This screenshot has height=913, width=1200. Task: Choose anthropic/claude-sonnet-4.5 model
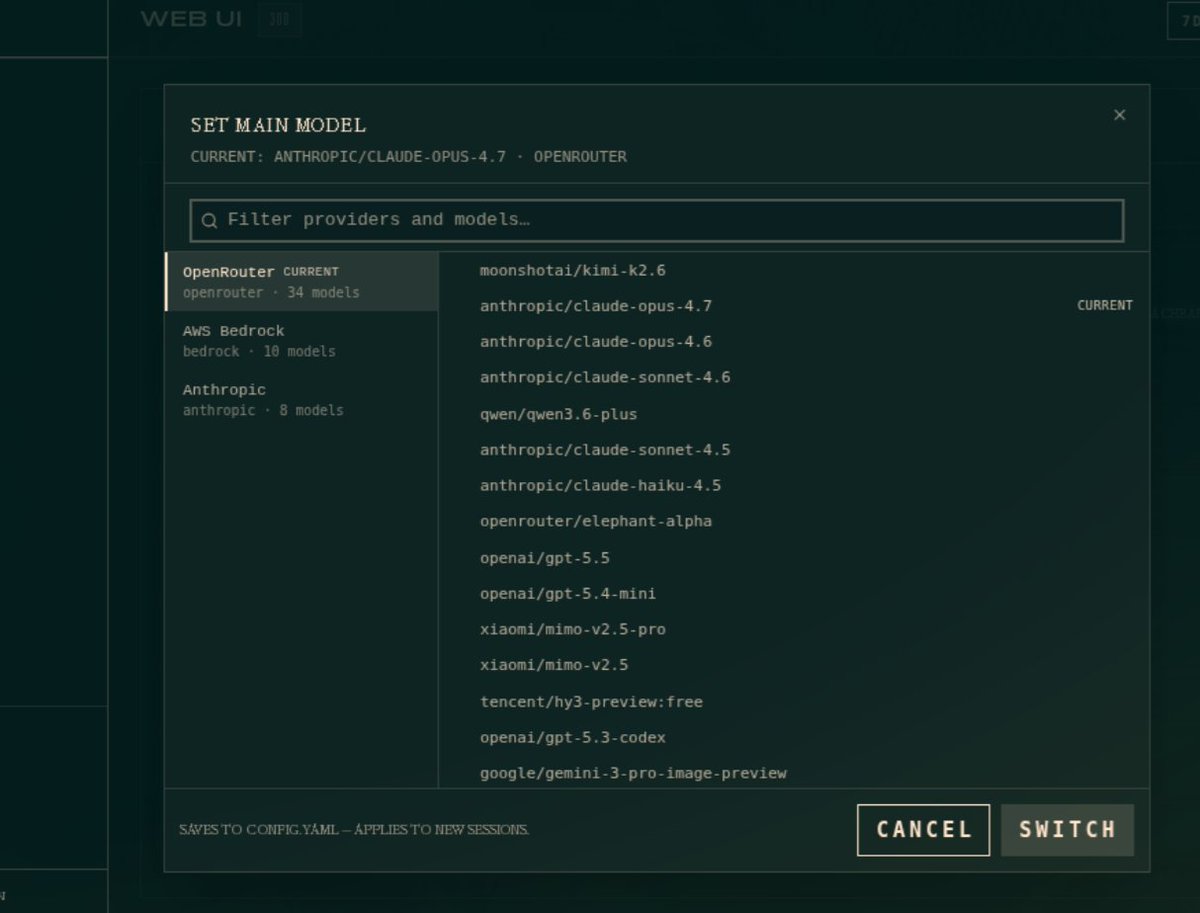click(x=794, y=450)
